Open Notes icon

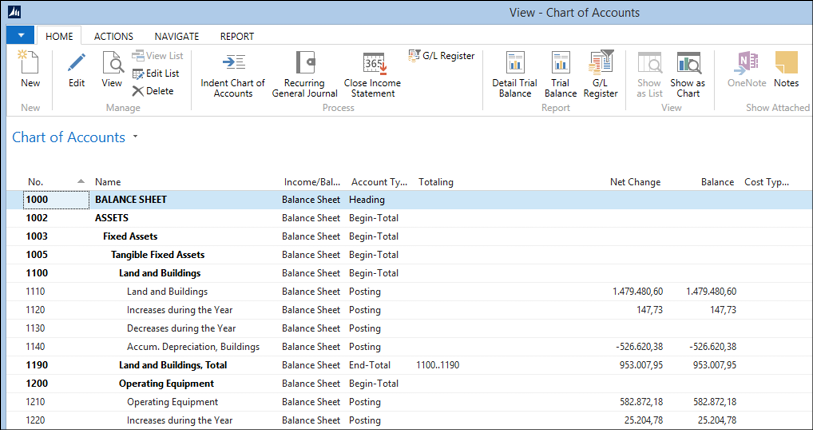coord(786,63)
